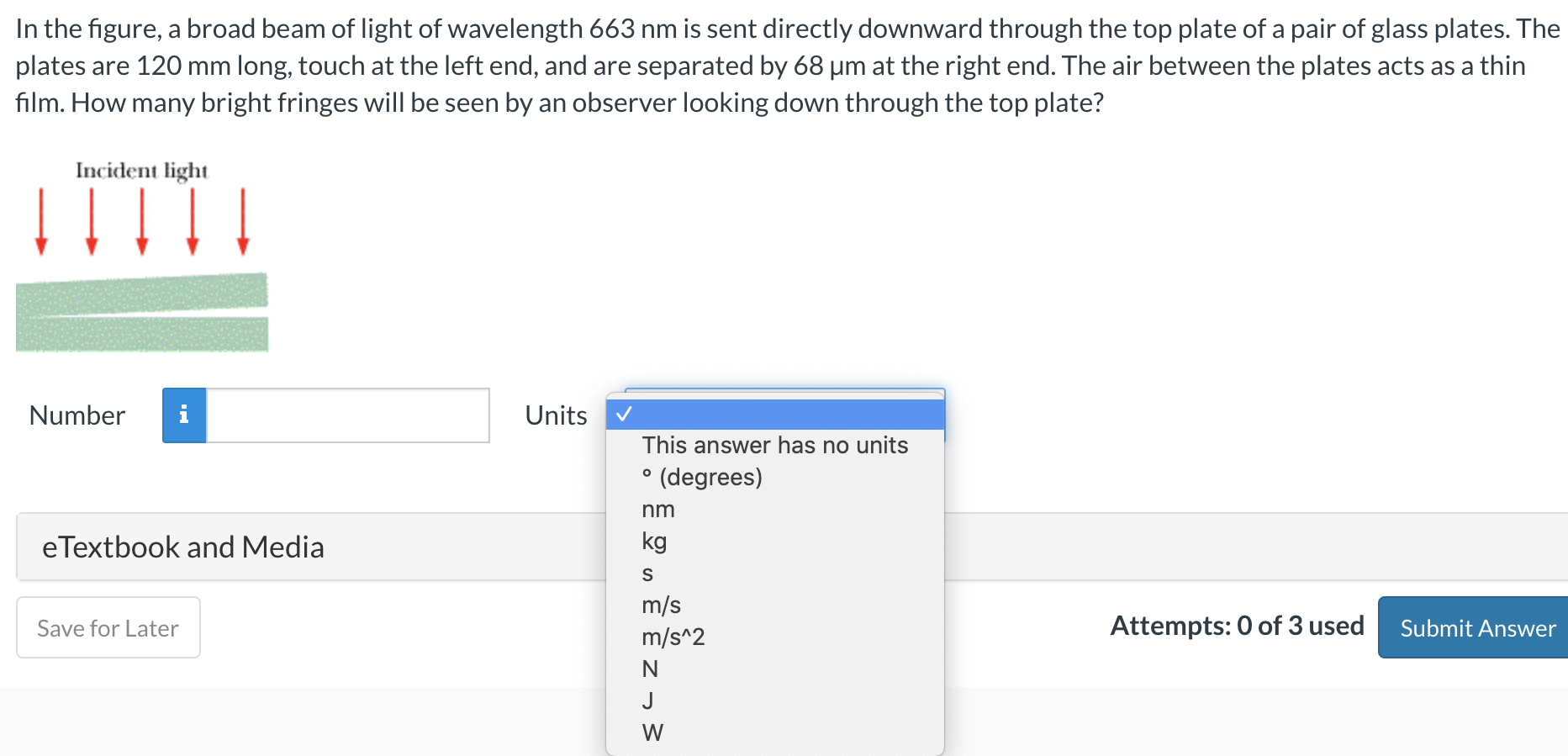Pick N (newtons) from the units list
Viewport: 1568px width, 756px height.
point(649,669)
